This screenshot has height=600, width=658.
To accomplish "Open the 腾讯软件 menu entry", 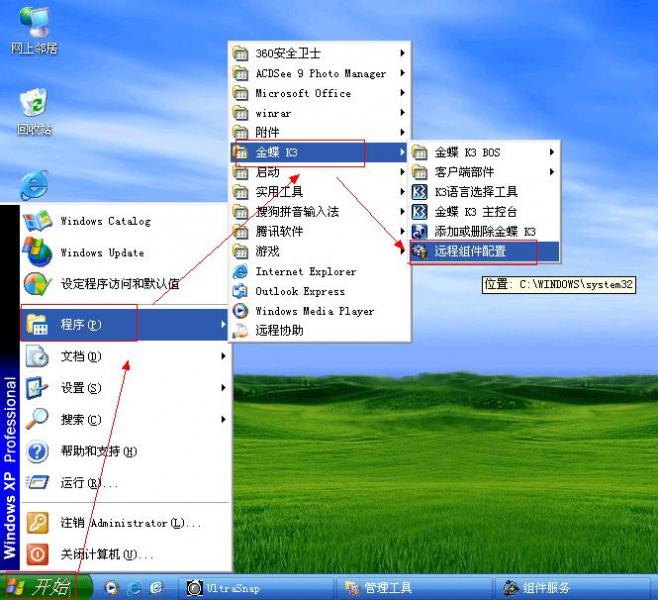I will click(x=319, y=231).
